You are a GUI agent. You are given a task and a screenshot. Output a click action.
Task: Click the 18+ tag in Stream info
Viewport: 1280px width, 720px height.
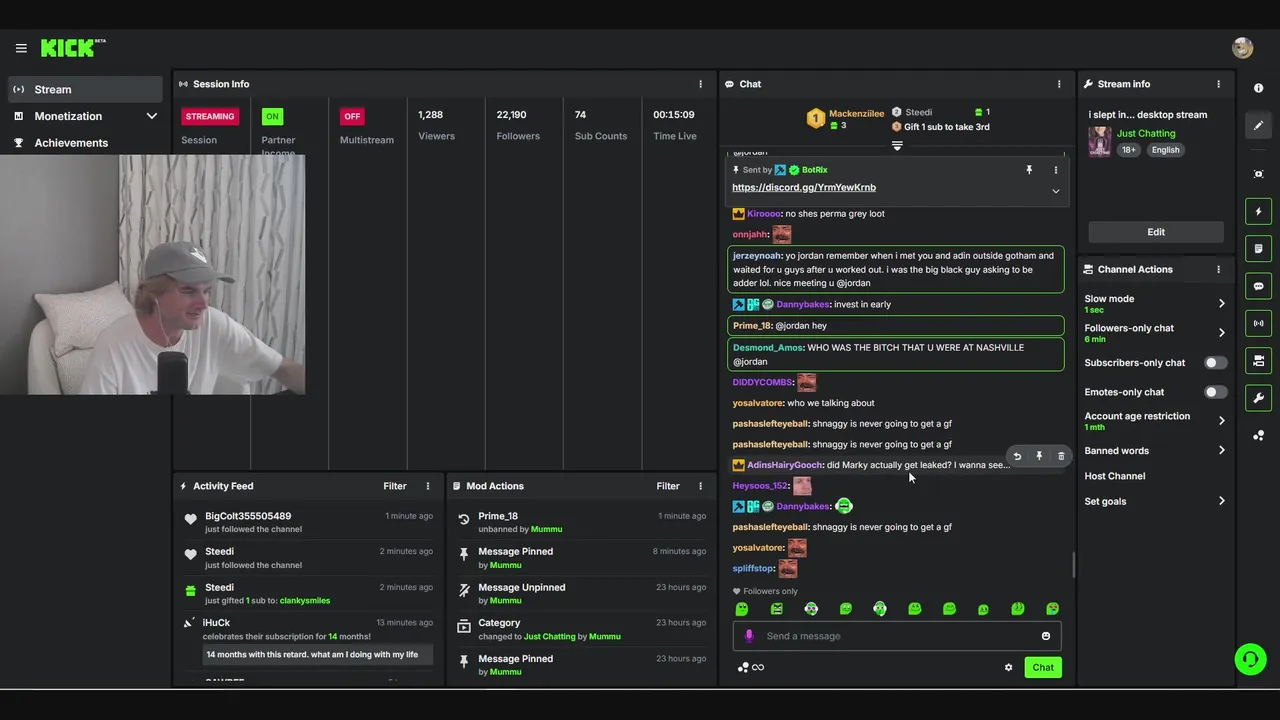(x=1128, y=150)
